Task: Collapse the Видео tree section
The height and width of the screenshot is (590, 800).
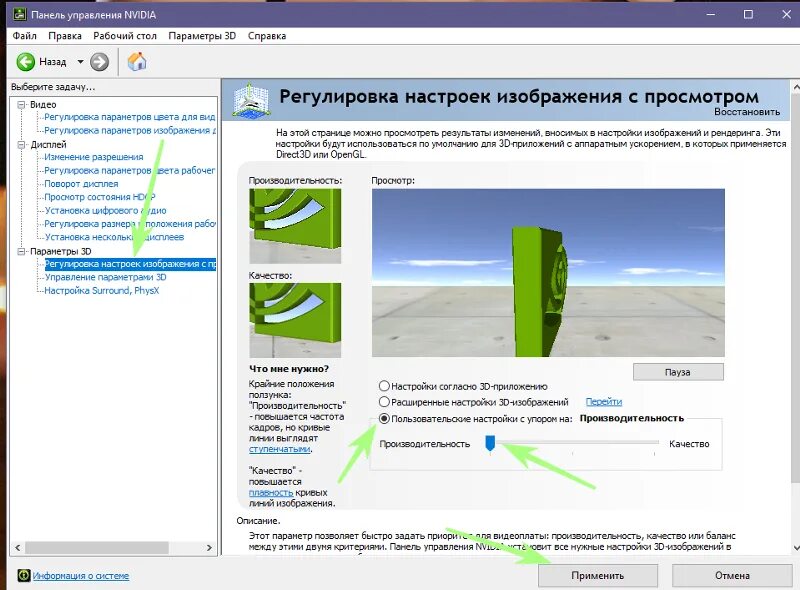Action: pyautogui.click(x=21, y=104)
